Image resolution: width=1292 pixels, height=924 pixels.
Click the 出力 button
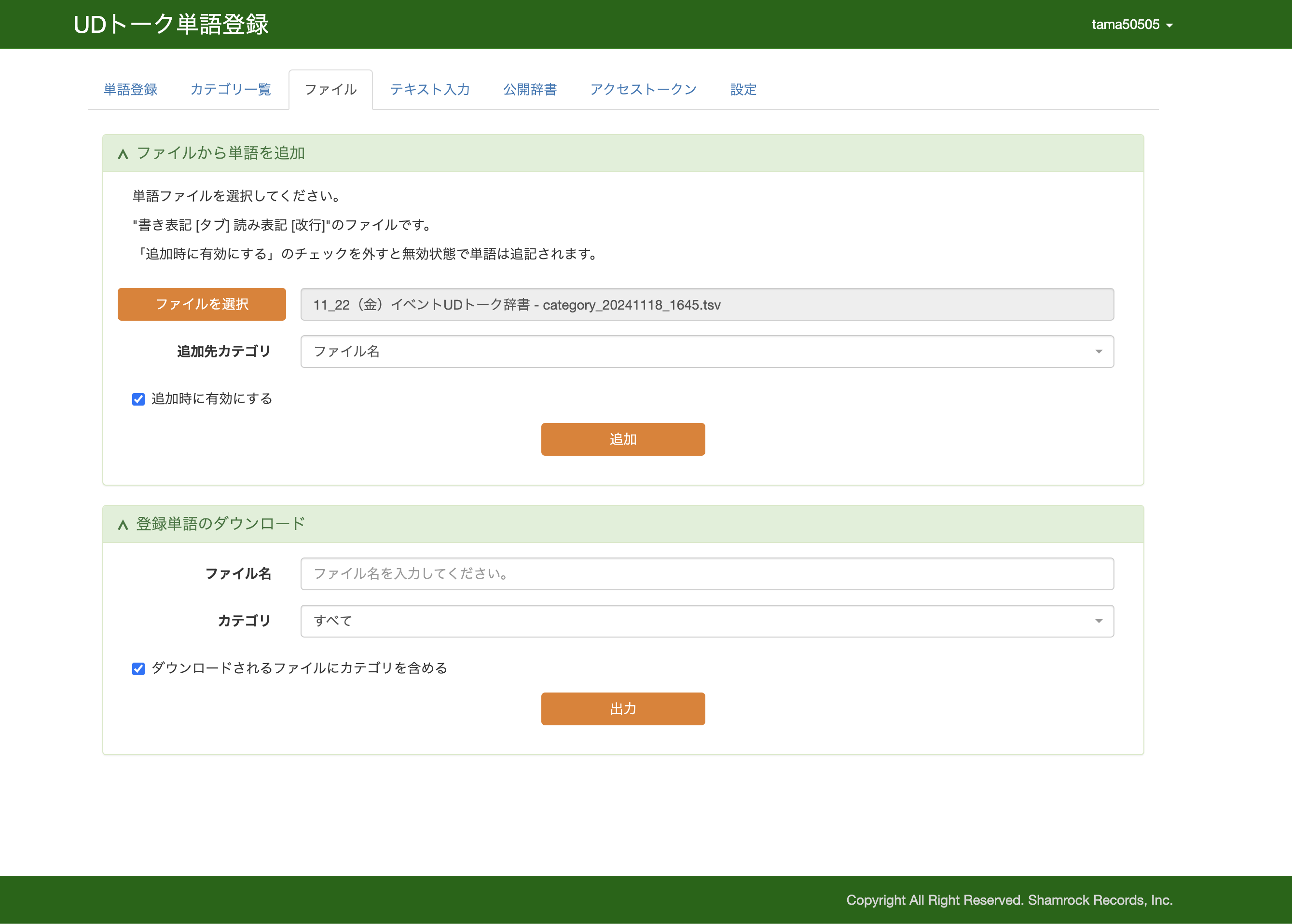623,709
